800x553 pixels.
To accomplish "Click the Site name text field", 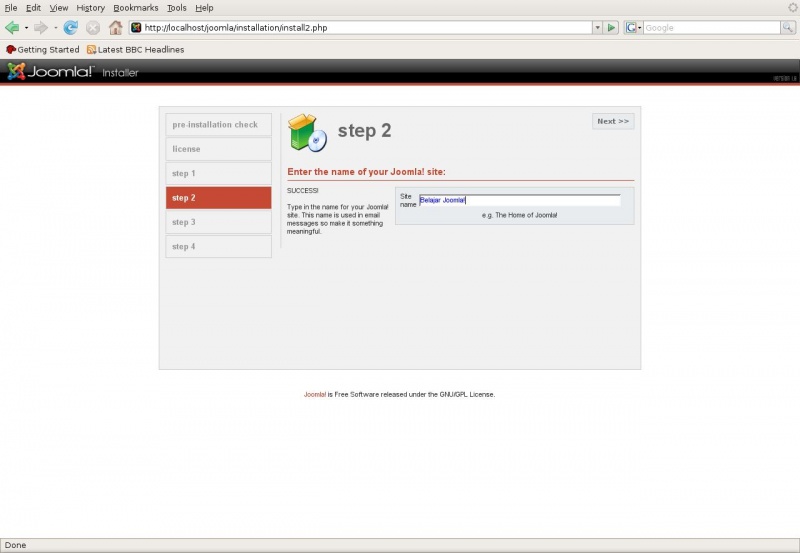I will point(519,200).
